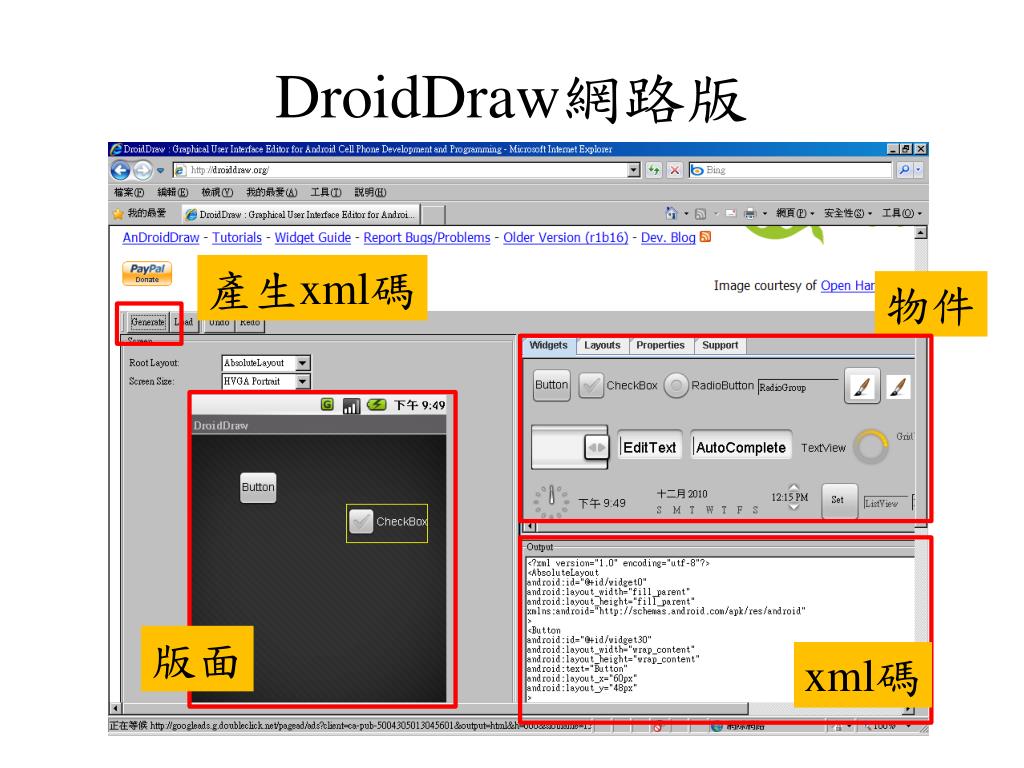Switch to the Layouts tab
This screenshot has height=768, width=1024.
[x=602, y=345]
